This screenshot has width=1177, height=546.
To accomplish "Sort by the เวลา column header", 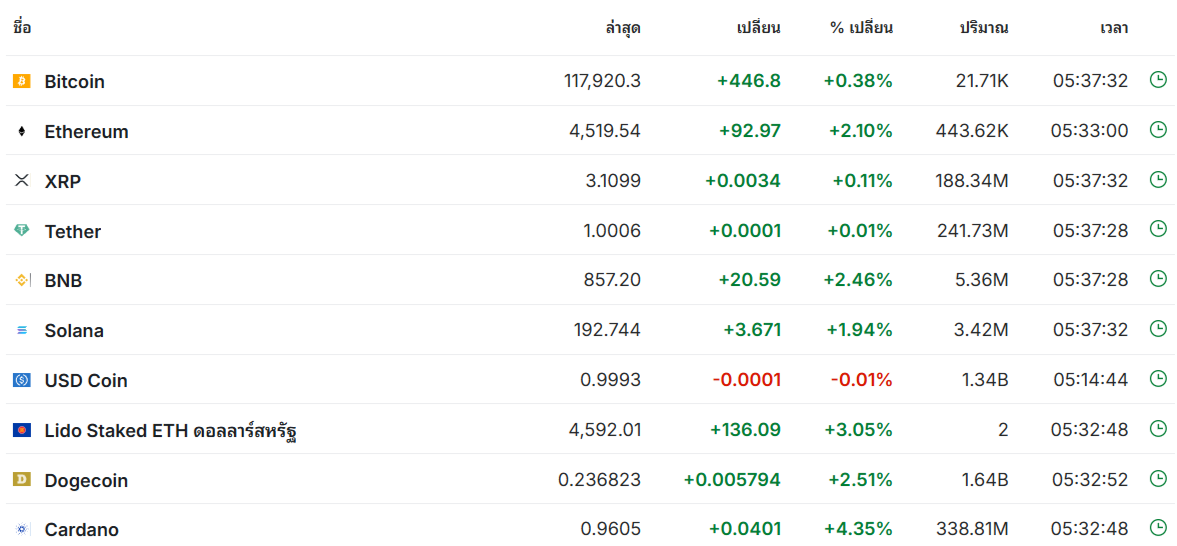I will pyautogui.click(x=1114, y=29).
